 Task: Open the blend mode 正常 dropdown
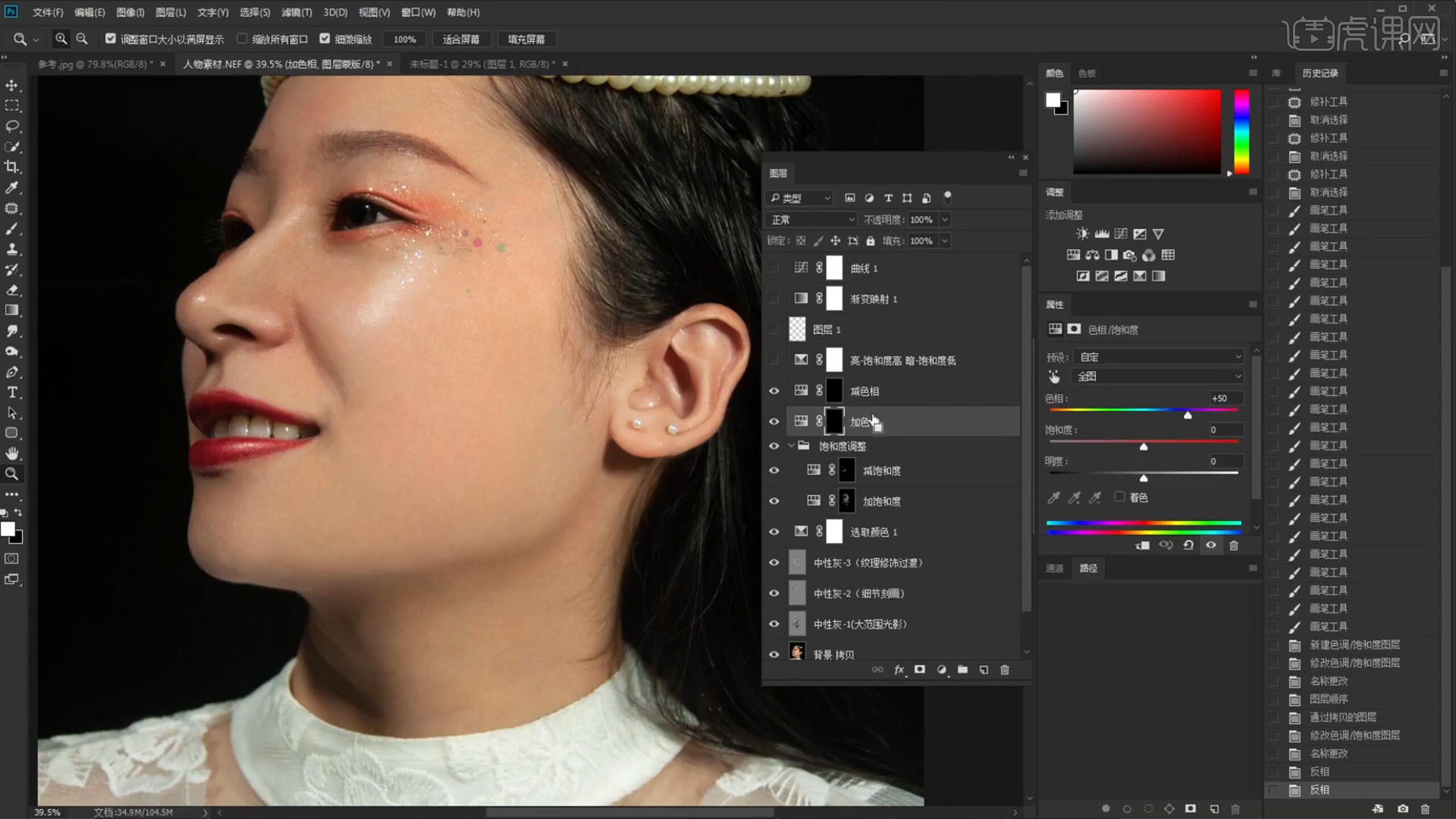(x=811, y=219)
